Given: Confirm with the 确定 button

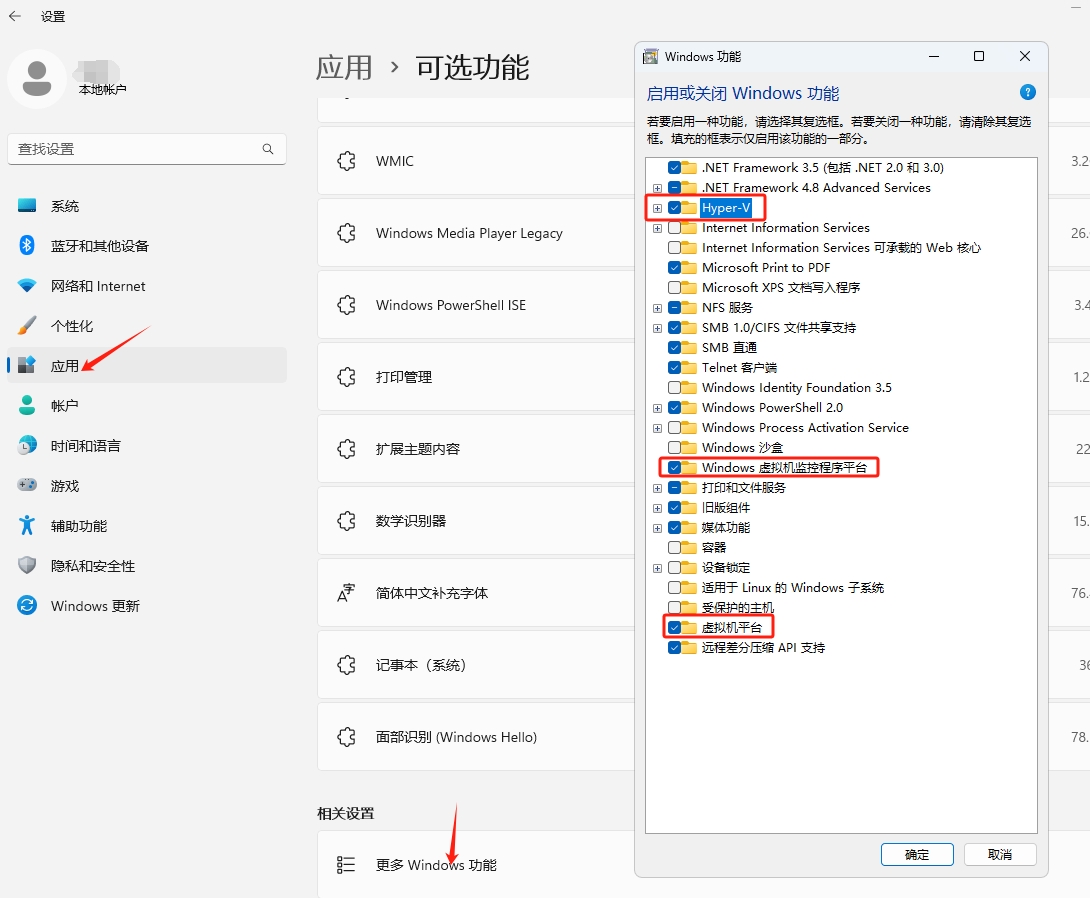Looking at the screenshot, I should click(917, 855).
